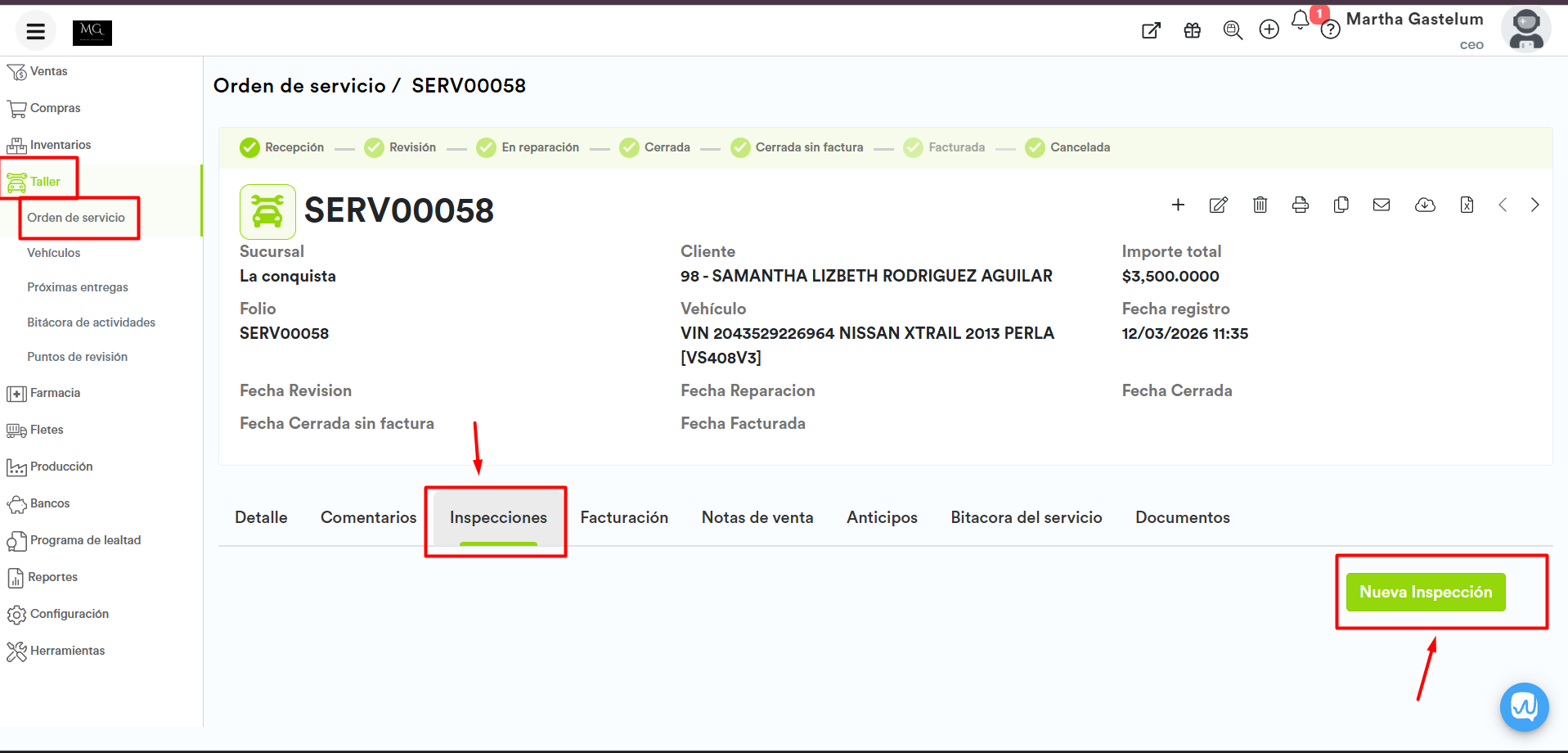1568x753 pixels.
Task: Open the magnifier search icon
Action: 1233,30
